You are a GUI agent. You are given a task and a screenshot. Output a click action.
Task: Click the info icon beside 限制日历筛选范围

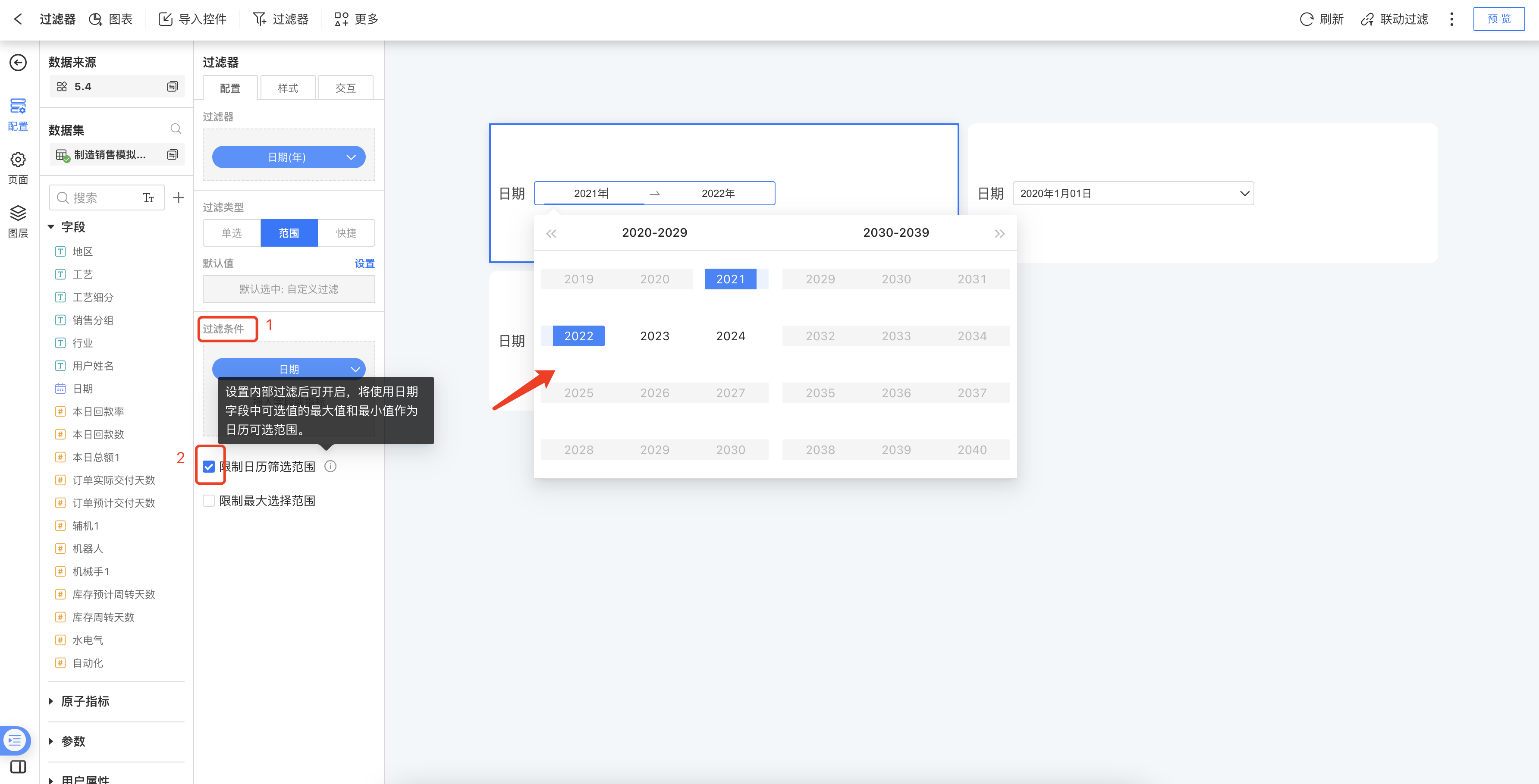pyautogui.click(x=330, y=466)
